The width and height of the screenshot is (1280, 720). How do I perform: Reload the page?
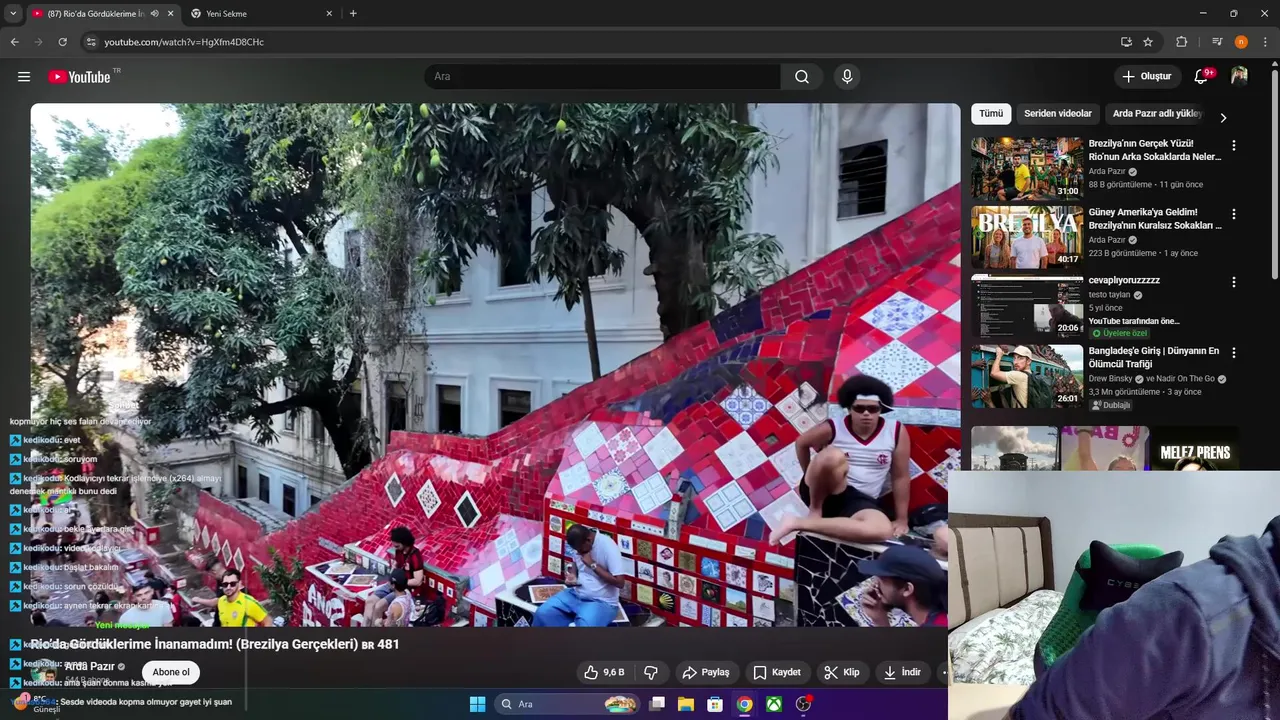click(x=62, y=42)
